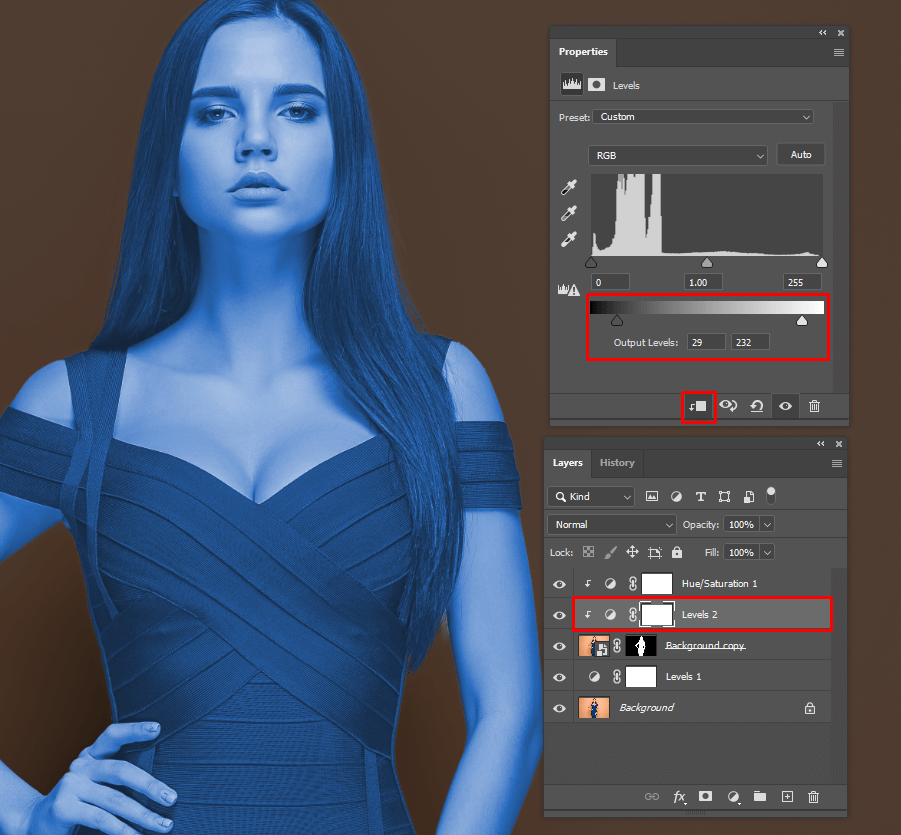
Task: Select the Levels 2 layer mask thumbnail
Action: pyautogui.click(x=657, y=614)
